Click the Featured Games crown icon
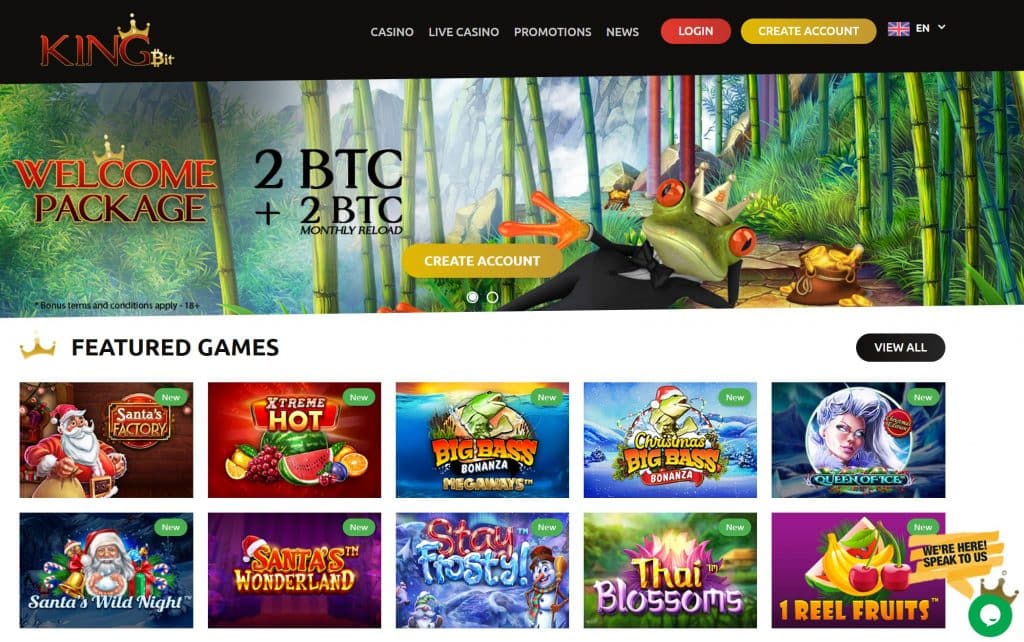 (x=38, y=345)
